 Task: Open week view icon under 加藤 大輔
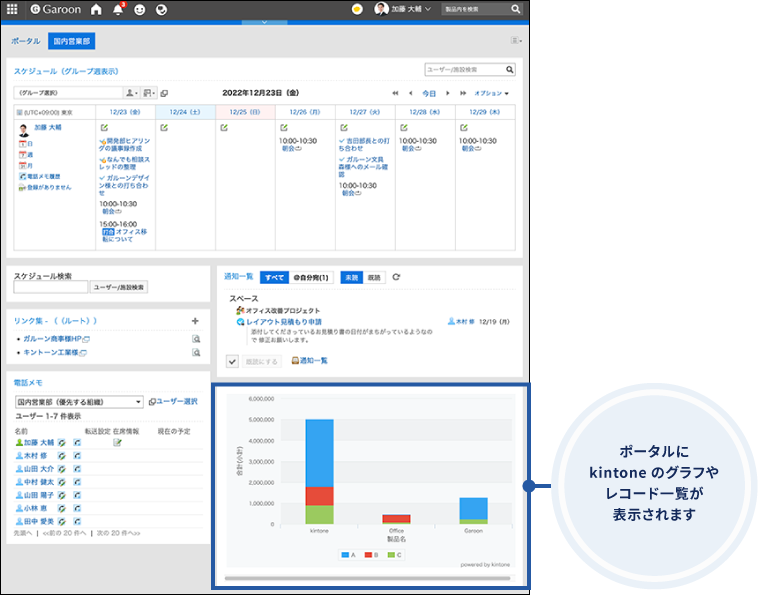click(23, 155)
